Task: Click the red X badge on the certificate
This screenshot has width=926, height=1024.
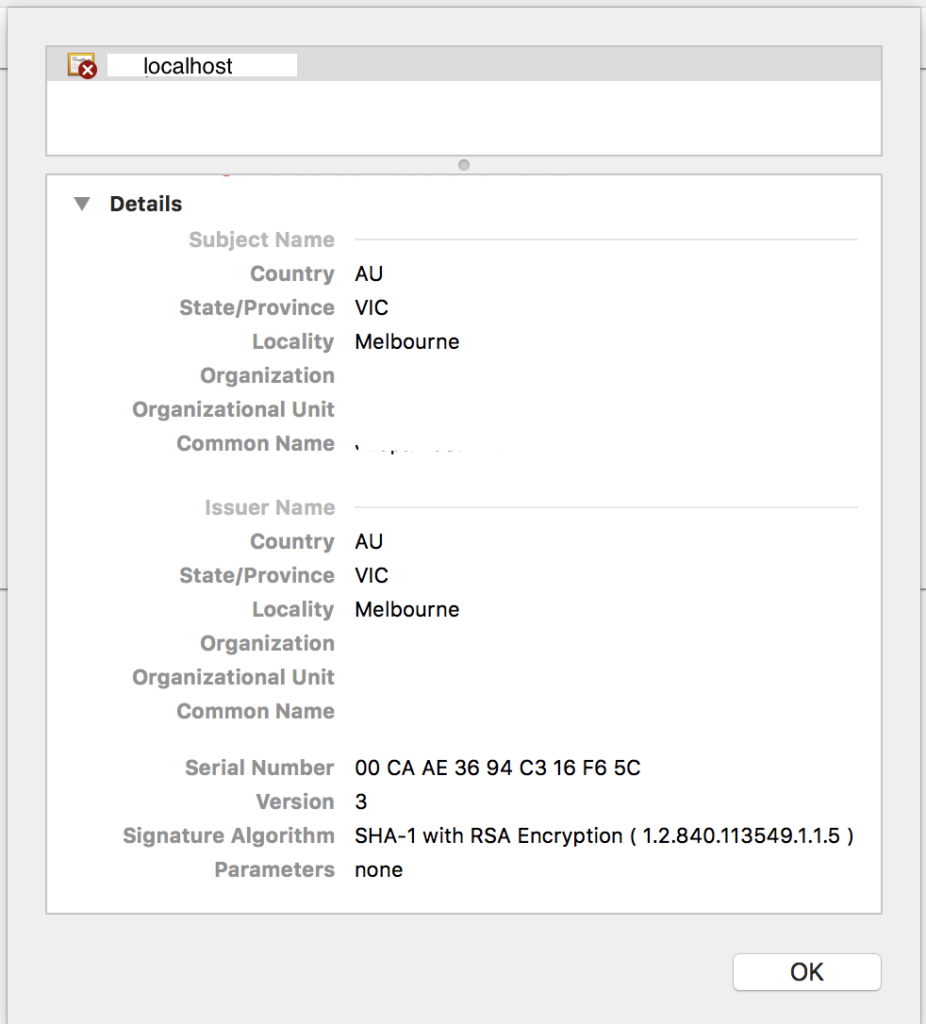Action: pyautogui.click(x=87, y=70)
